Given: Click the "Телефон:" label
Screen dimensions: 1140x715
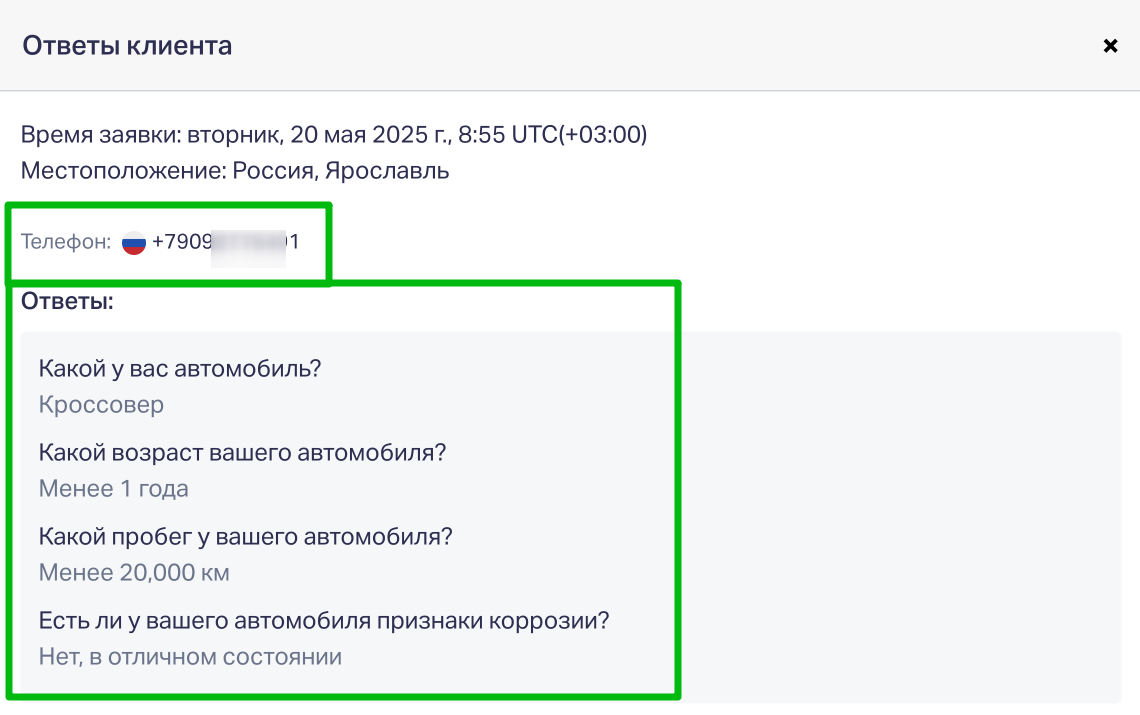Looking at the screenshot, I should click(x=65, y=241).
